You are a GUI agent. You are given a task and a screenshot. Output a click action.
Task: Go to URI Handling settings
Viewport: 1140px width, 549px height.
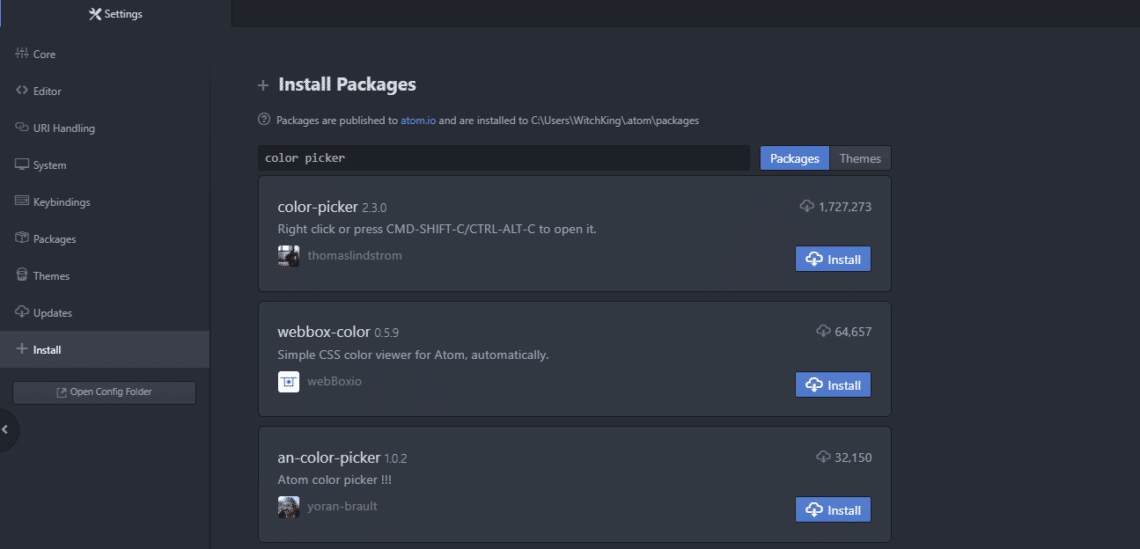pyautogui.click(x=105, y=128)
